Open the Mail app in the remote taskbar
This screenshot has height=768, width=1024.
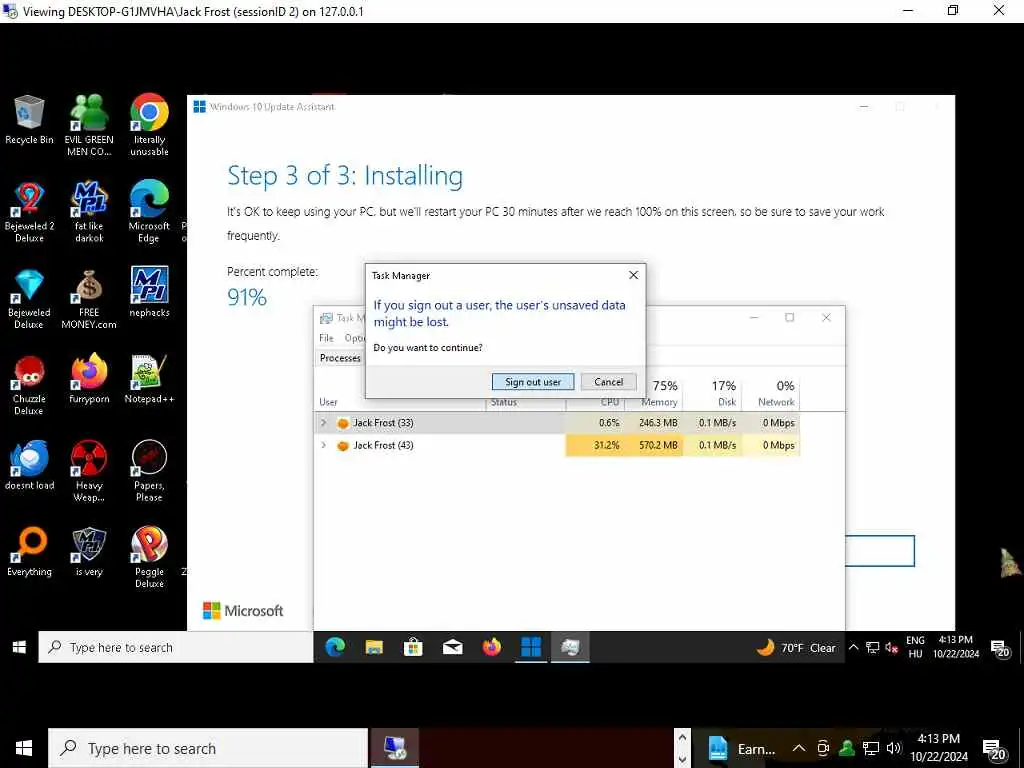(453, 647)
